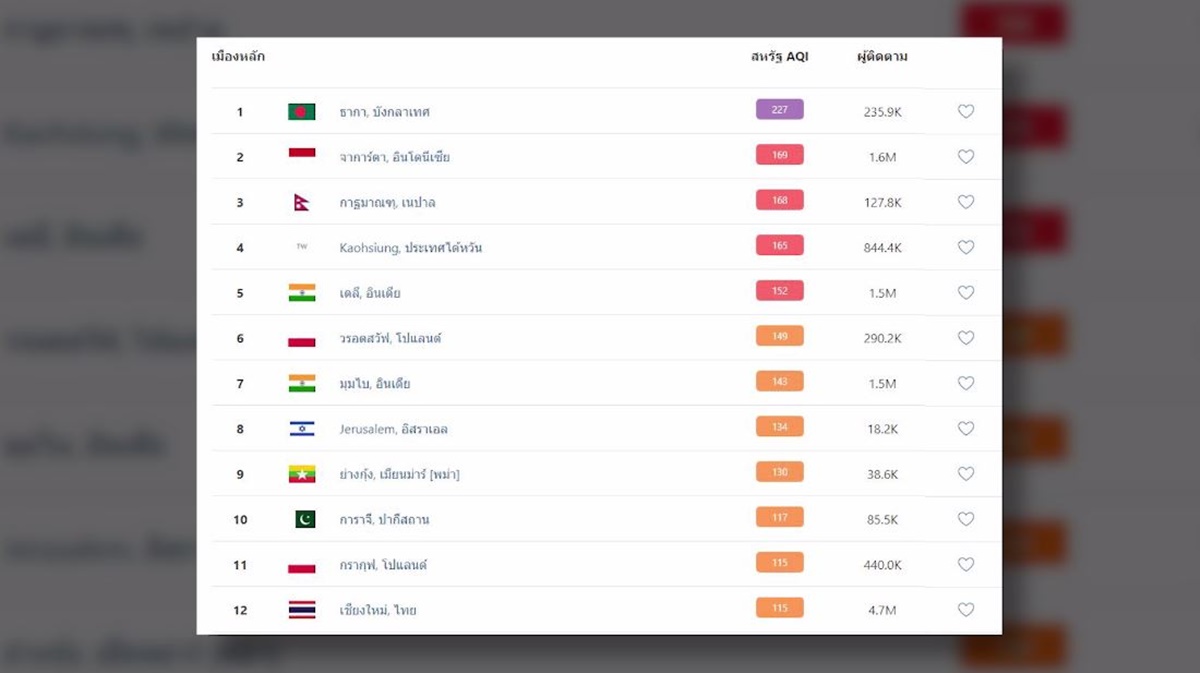This screenshot has height=673, width=1200.
Task: Click the red 169 AQI badge
Action: (779, 155)
